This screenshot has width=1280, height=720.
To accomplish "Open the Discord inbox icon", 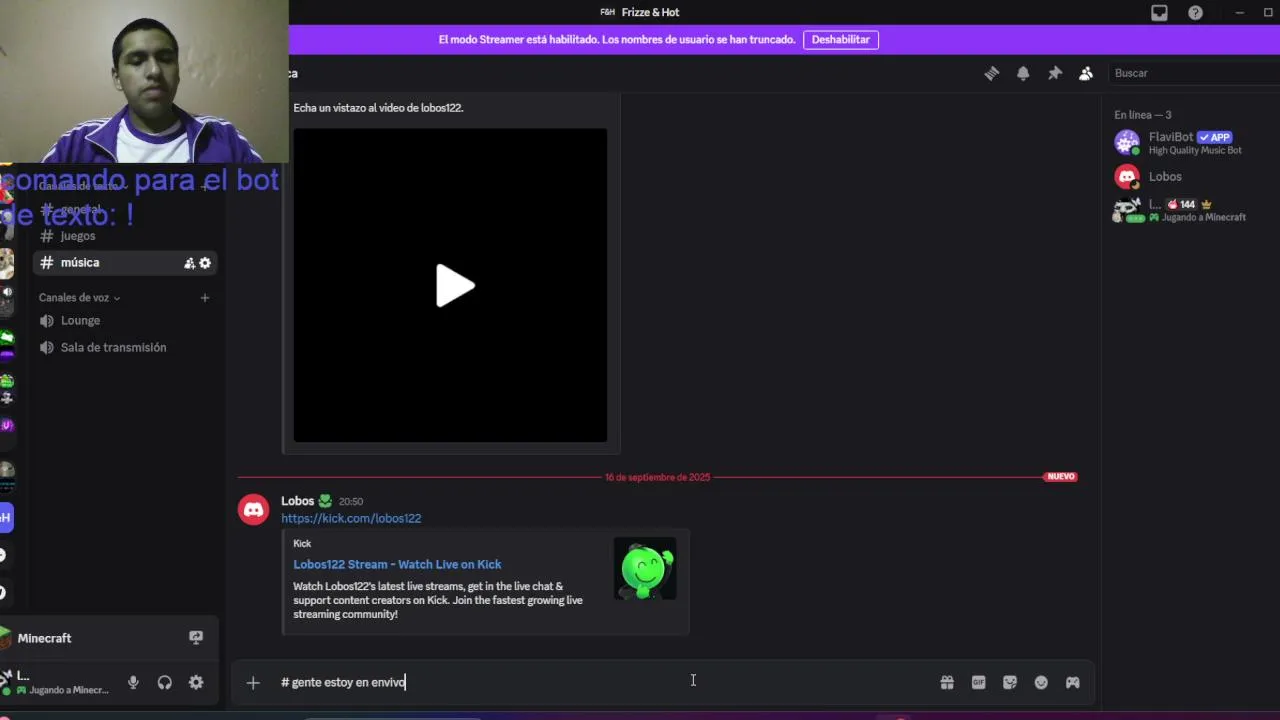I will tap(1159, 13).
